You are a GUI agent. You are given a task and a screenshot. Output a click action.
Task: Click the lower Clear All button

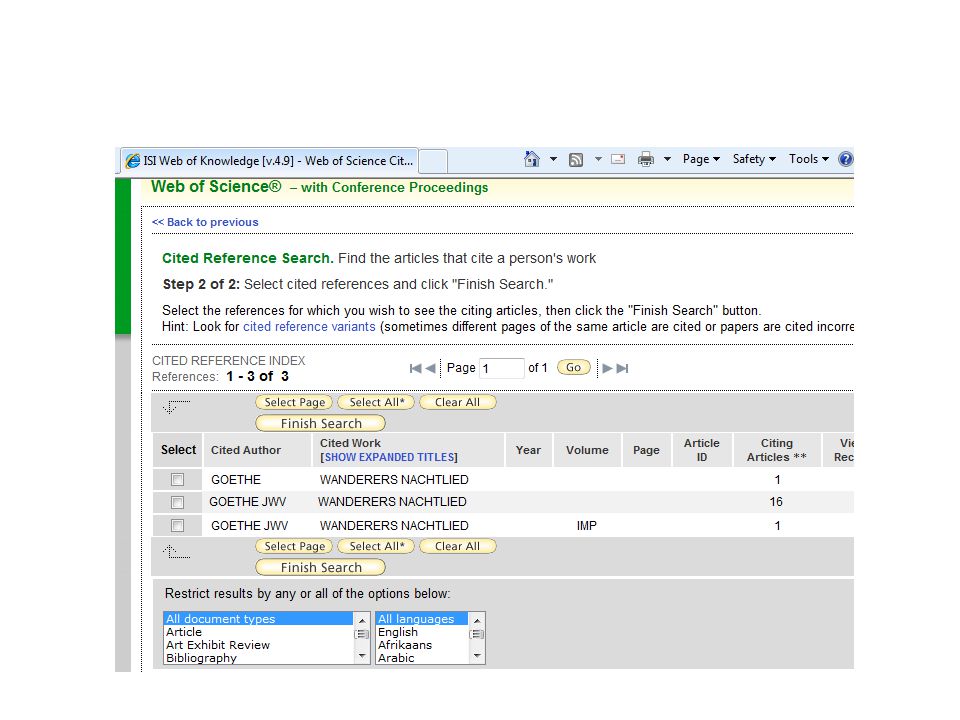[457, 546]
